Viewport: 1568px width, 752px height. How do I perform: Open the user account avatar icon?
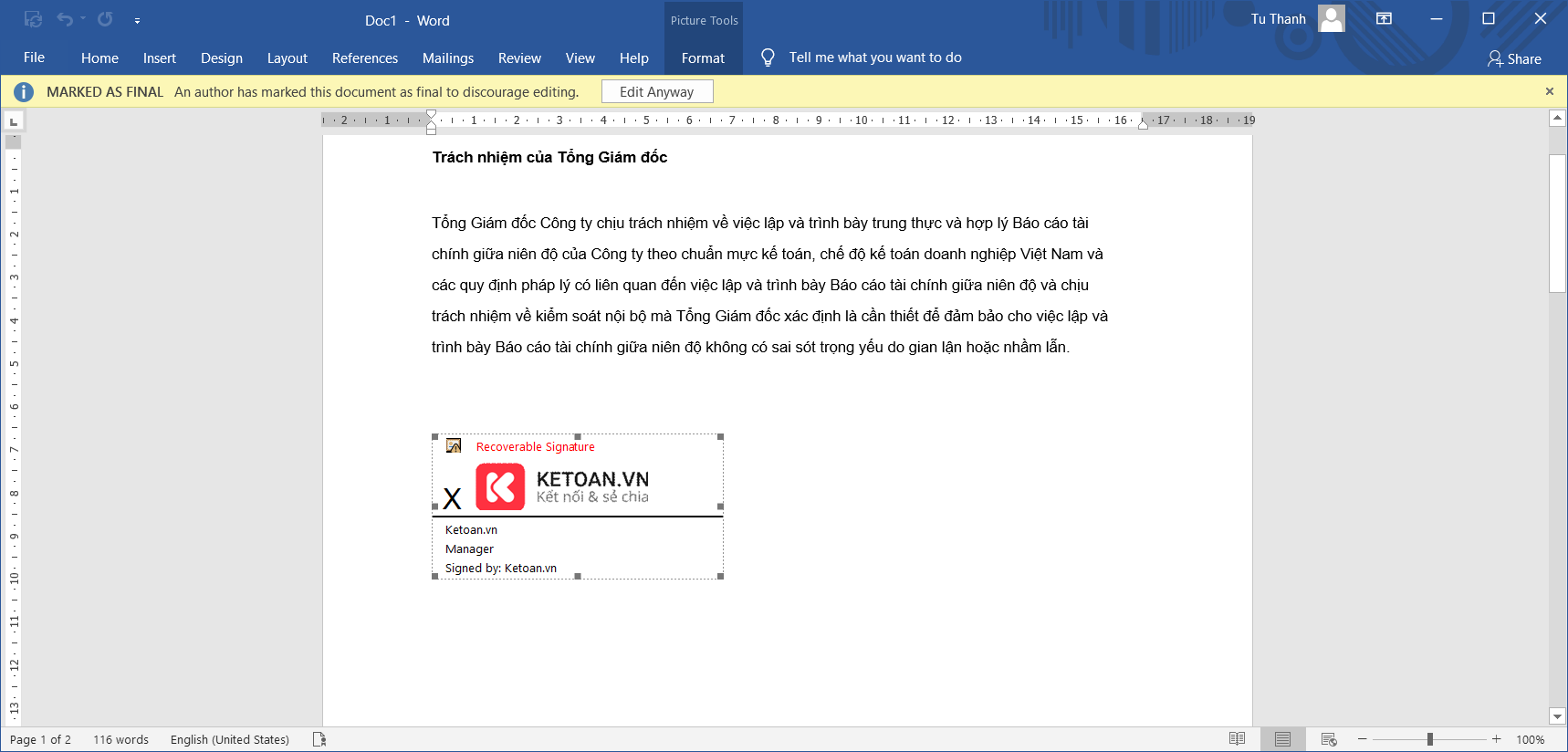click(1332, 19)
